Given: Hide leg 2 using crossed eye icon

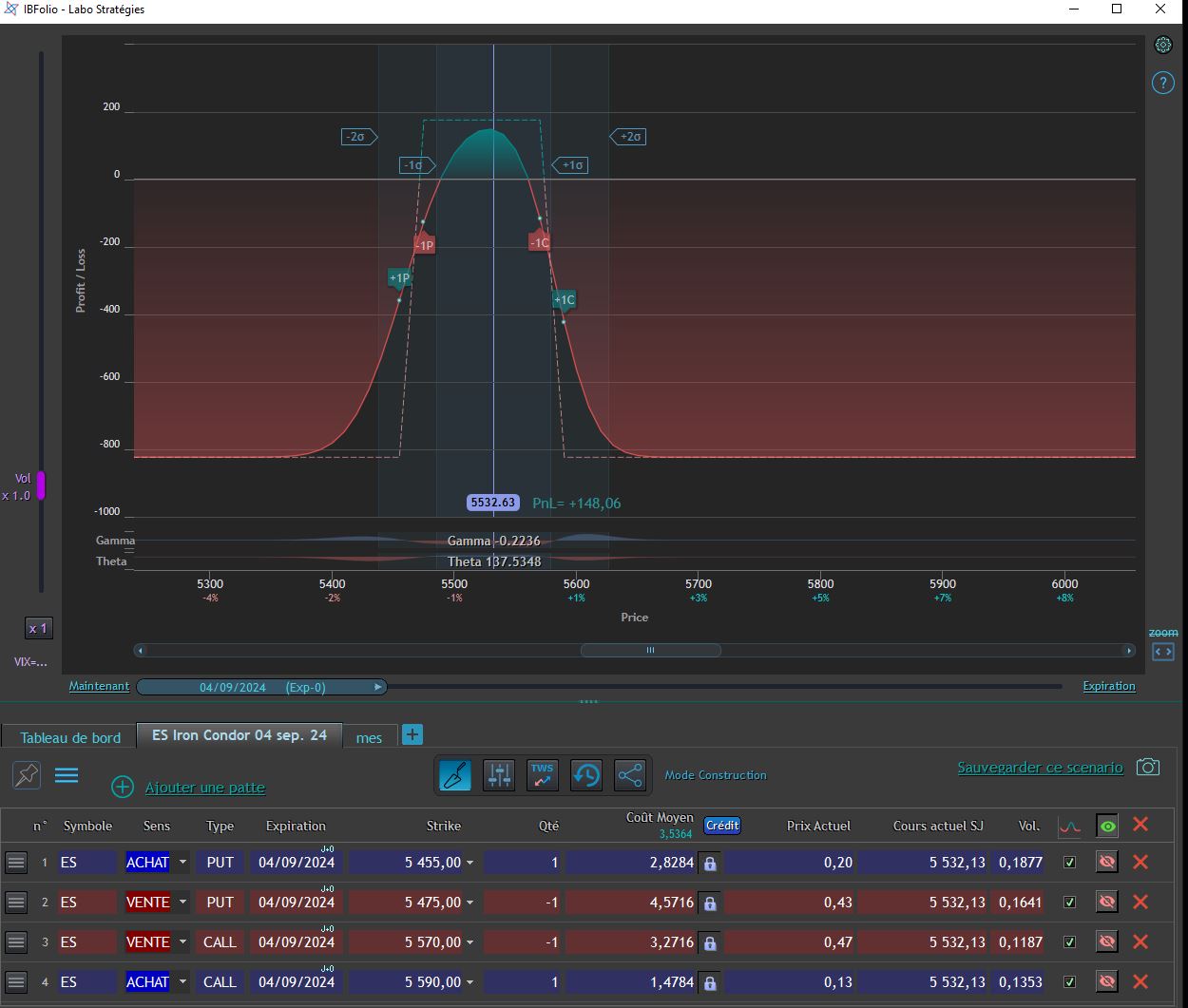Looking at the screenshot, I should pyautogui.click(x=1106, y=903).
